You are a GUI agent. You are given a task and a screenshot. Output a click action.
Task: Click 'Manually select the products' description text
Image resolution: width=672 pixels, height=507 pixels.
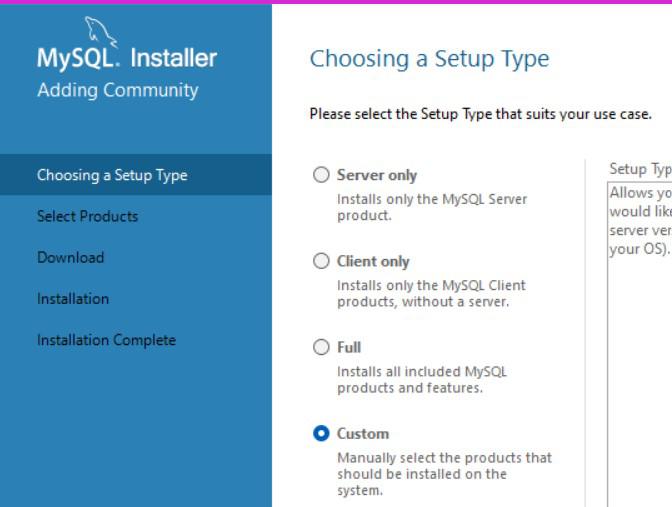pos(444,474)
